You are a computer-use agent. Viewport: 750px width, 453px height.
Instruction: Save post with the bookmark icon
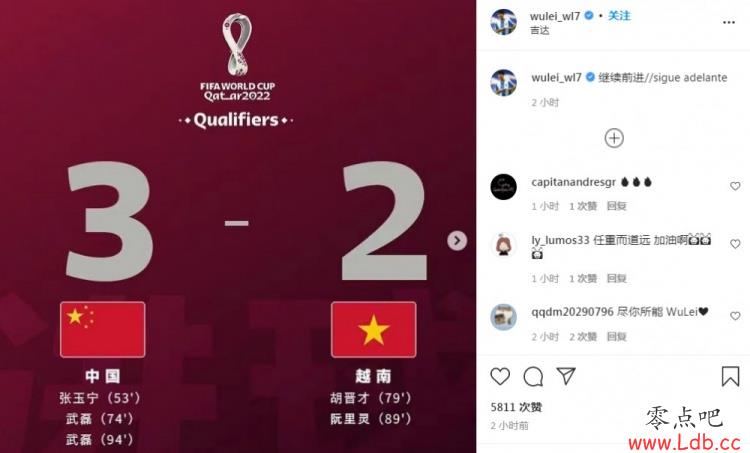pos(730,376)
